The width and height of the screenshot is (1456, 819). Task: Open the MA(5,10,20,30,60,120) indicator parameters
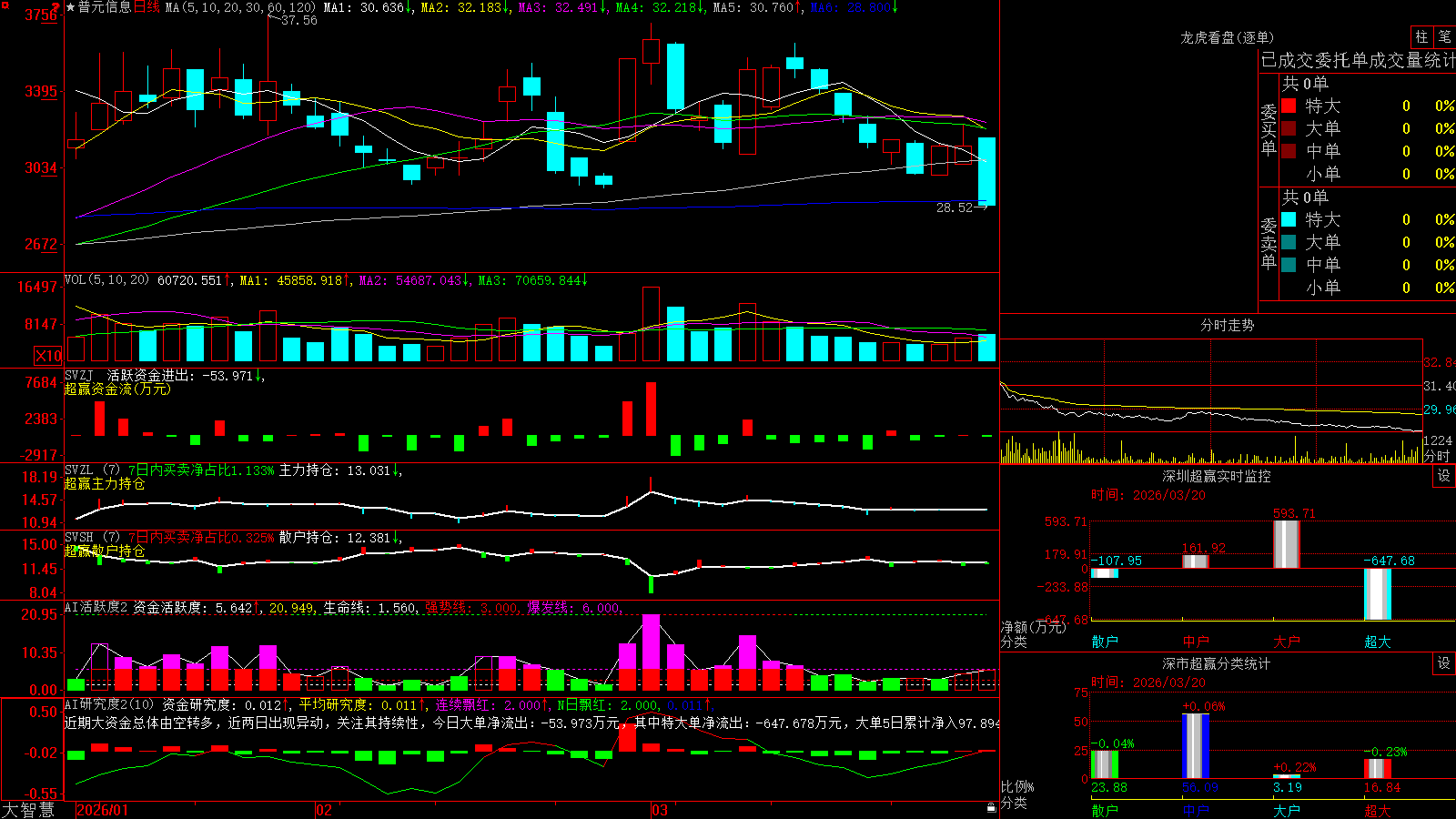[x=240, y=7]
